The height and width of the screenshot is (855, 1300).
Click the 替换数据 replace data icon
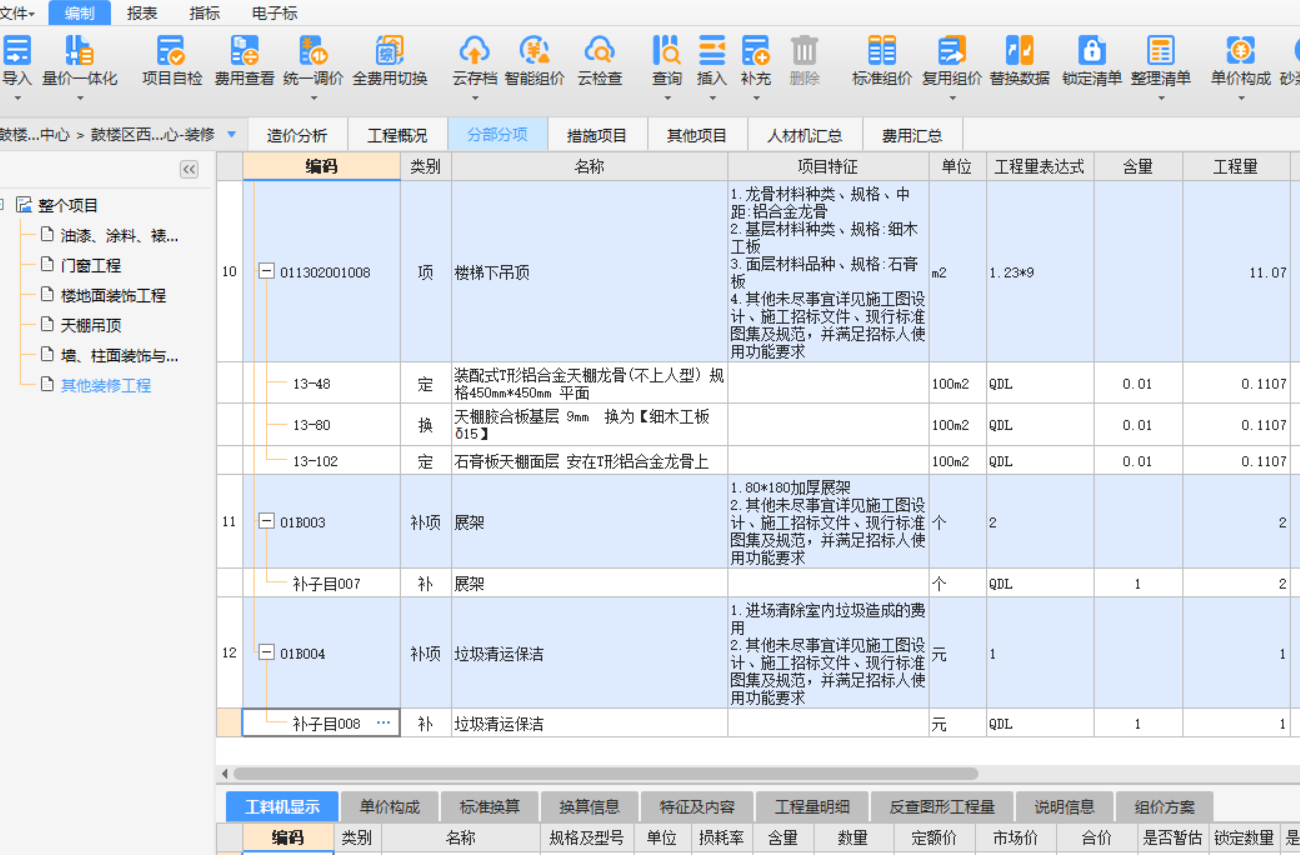point(1019,50)
